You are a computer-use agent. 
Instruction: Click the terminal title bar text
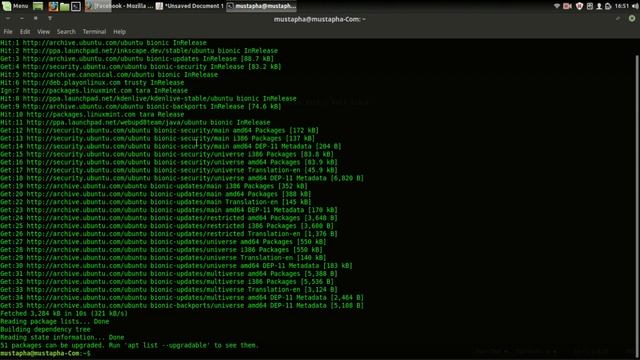320,19
